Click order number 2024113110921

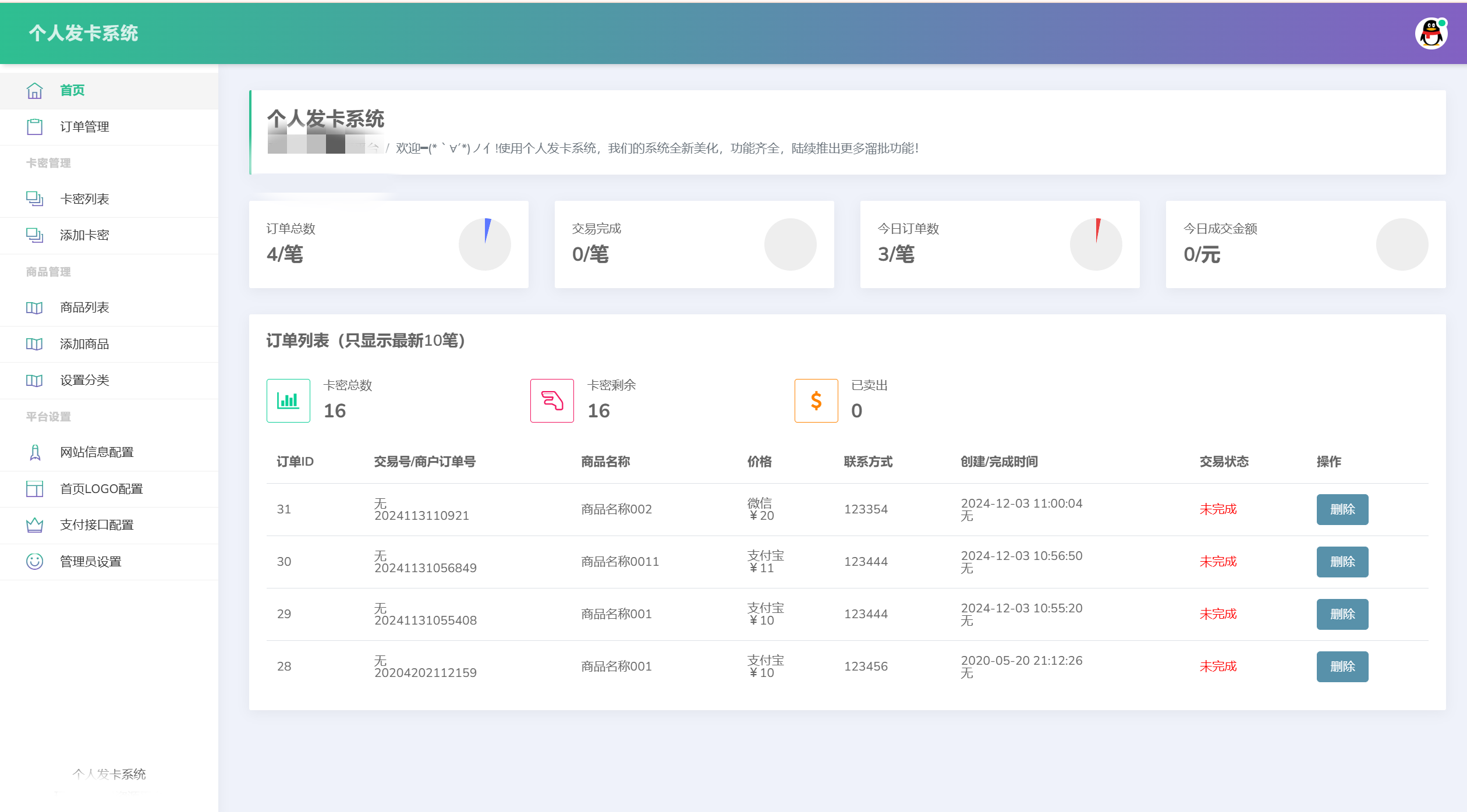(x=421, y=516)
